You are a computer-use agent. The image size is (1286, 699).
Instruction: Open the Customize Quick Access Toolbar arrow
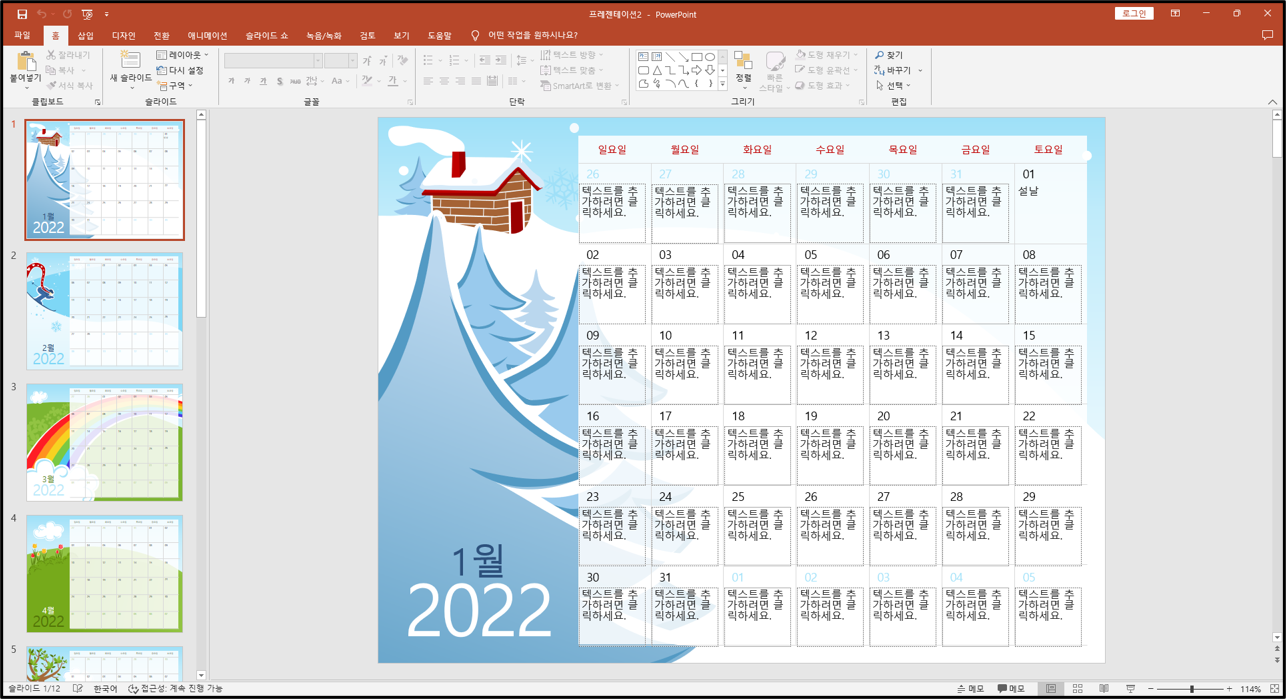click(107, 14)
